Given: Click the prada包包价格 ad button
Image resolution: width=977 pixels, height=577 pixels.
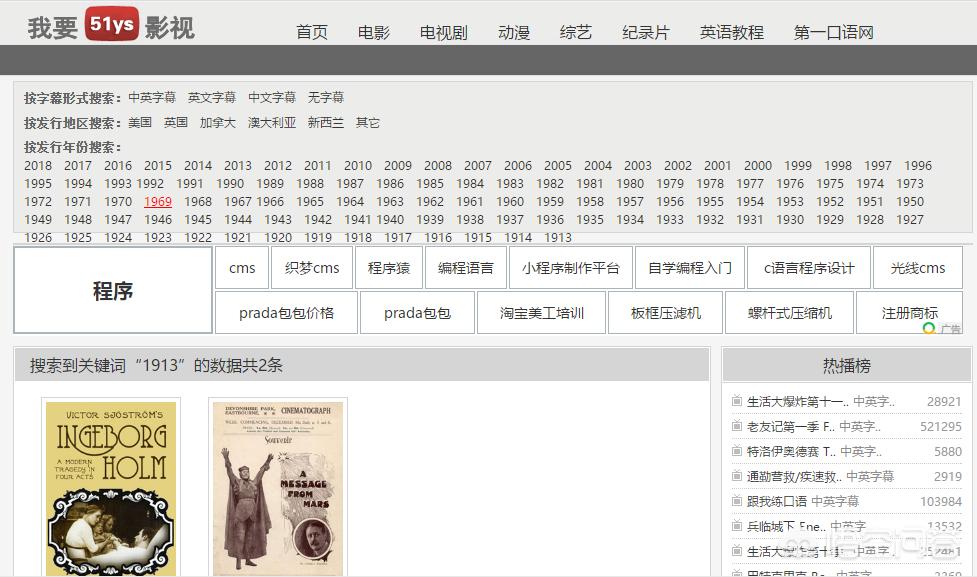Looking at the screenshot, I should 287,313.
